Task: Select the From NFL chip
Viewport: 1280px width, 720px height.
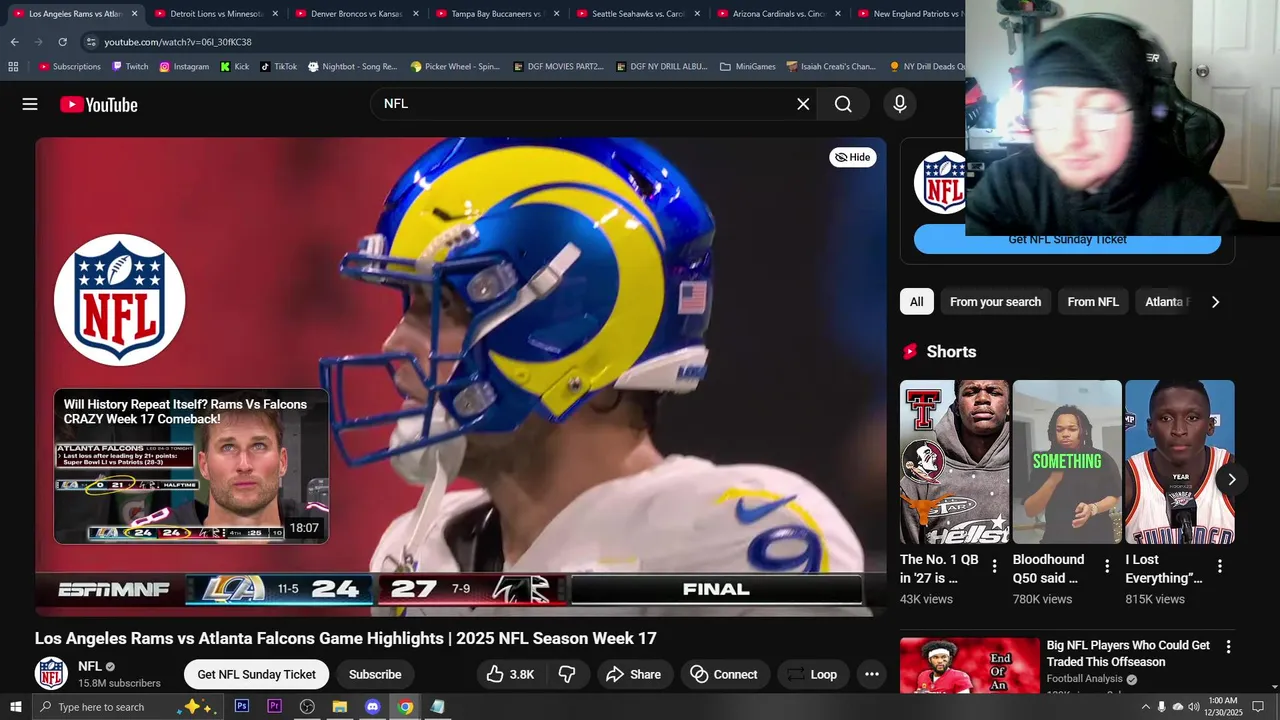Action: pyautogui.click(x=1093, y=302)
